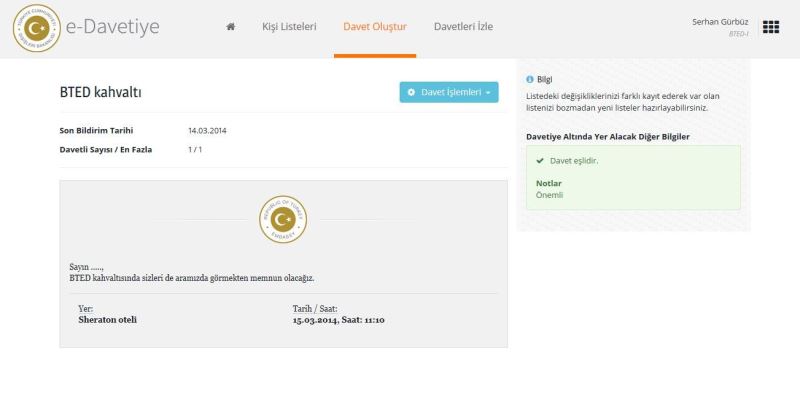Click the Serhan Gürbüz user name
The width and height of the screenshot is (800, 397).
(720, 22)
